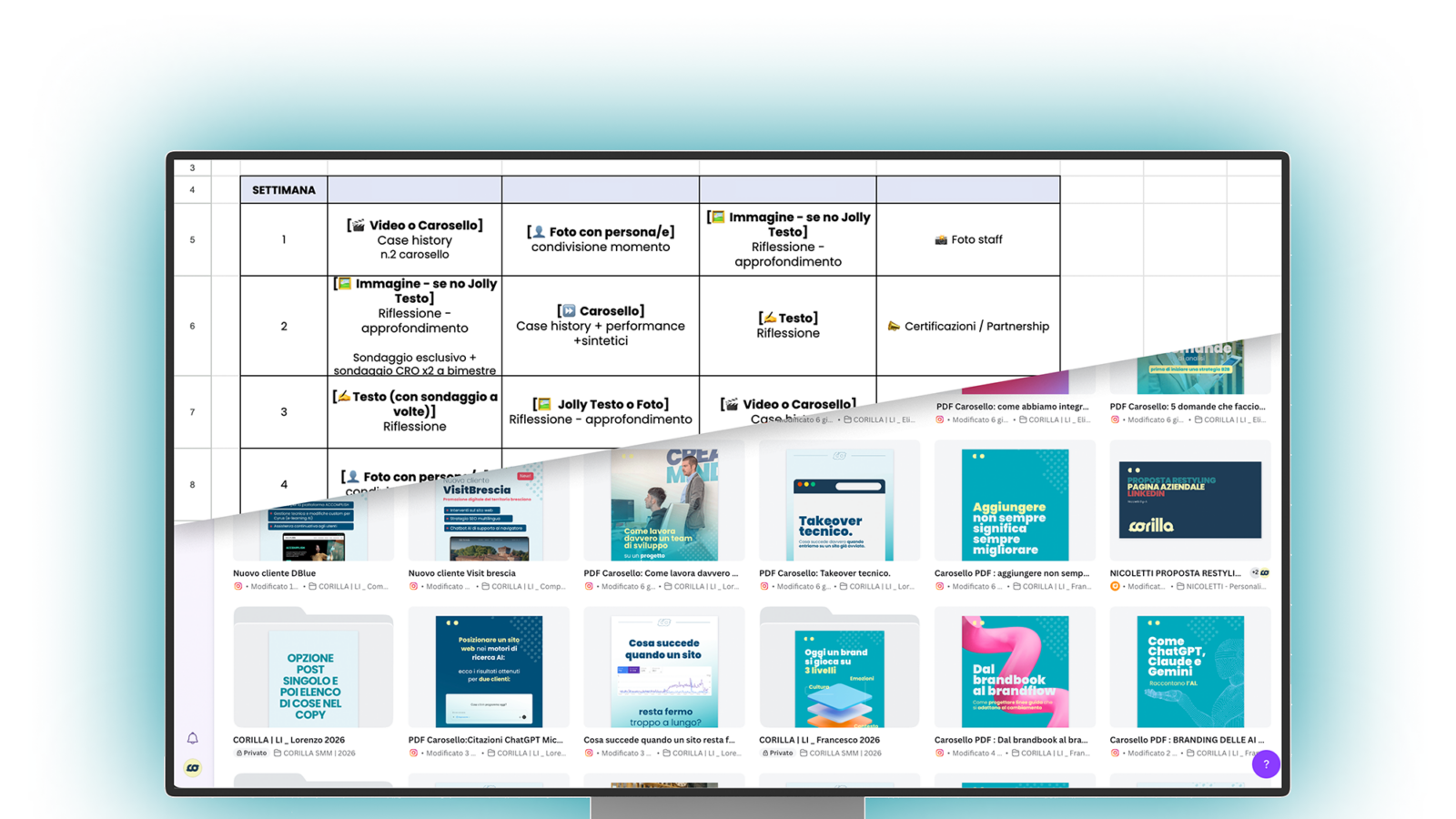Open the Come ChatGPT, Claude e Gemini design

pyautogui.click(x=1190, y=672)
